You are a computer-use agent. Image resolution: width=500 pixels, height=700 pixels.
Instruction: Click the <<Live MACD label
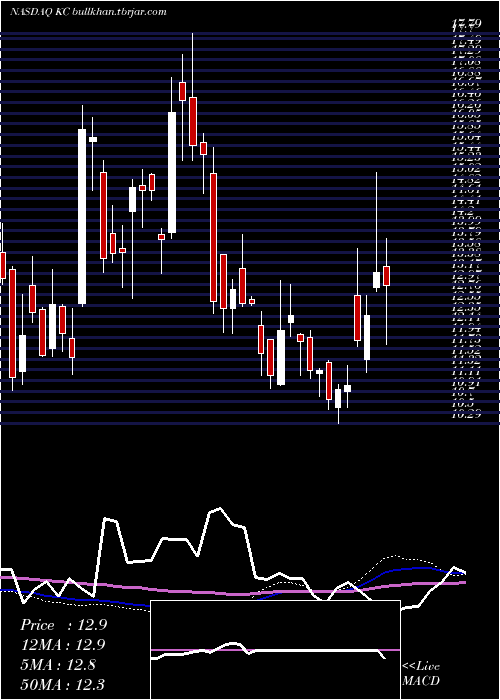point(421,673)
